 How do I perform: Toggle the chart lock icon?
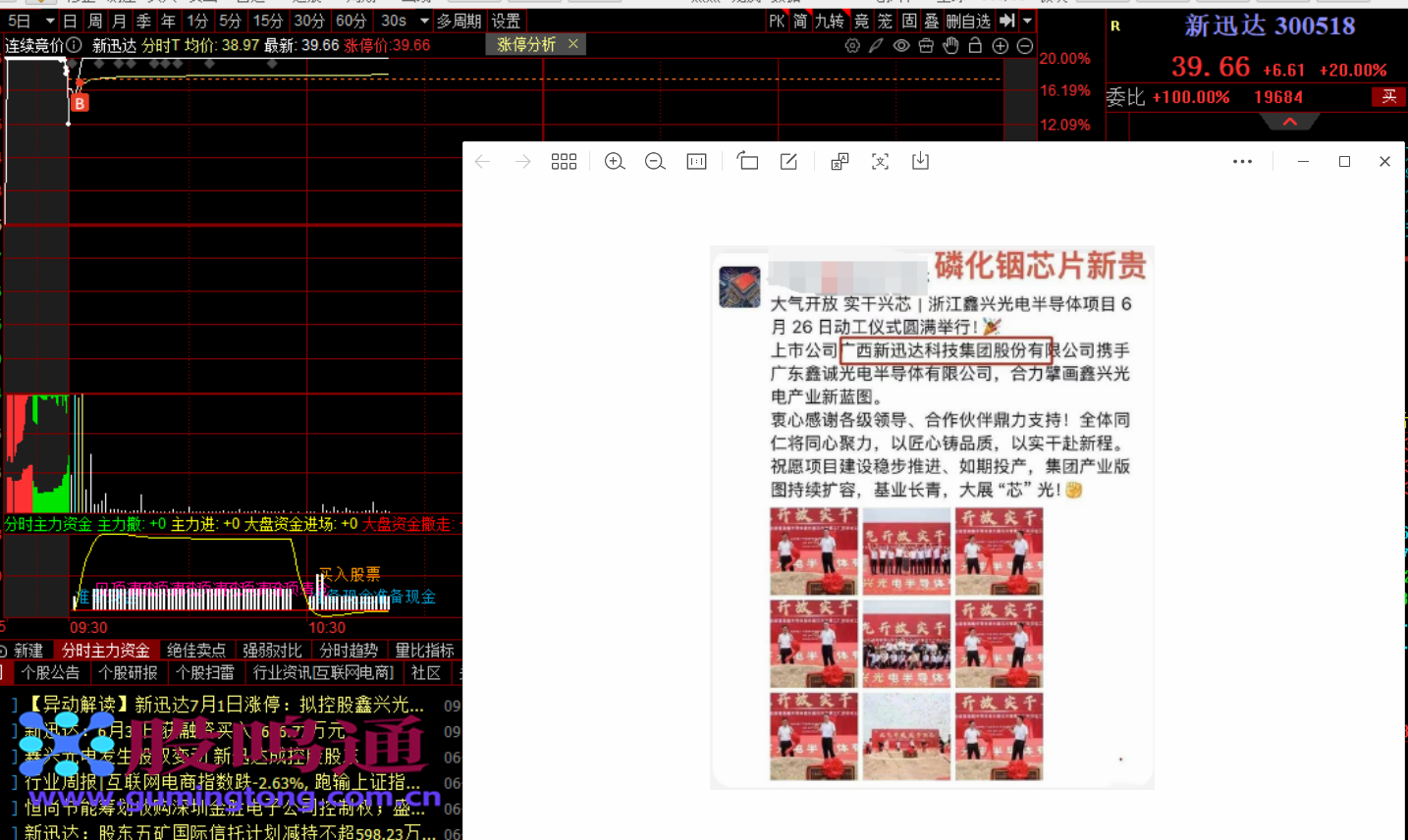click(975, 46)
